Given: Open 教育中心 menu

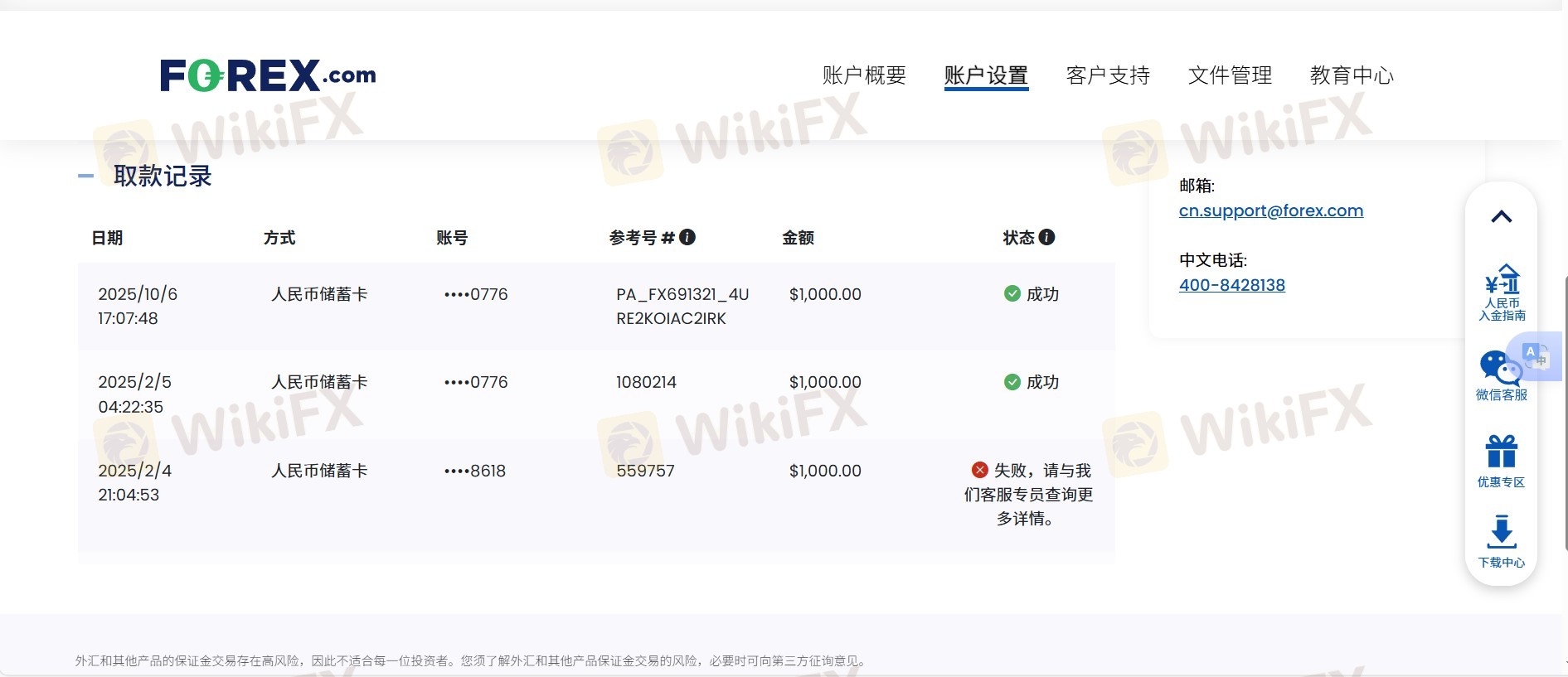Looking at the screenshot, I should pos(1352,75).
